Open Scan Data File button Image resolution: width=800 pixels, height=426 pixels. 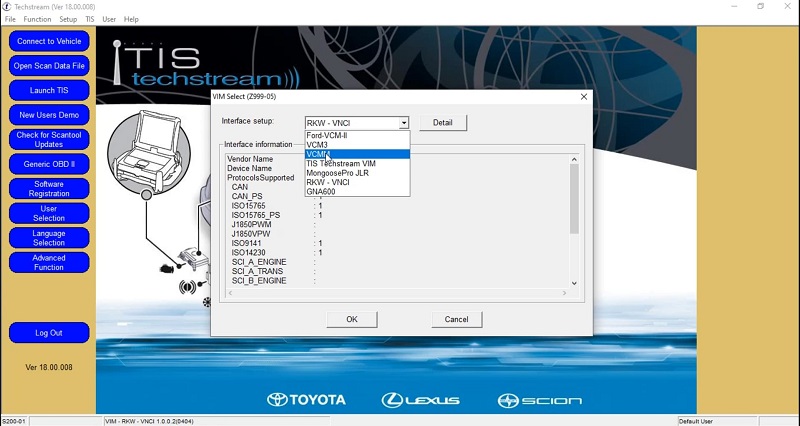tap(49, 66)
